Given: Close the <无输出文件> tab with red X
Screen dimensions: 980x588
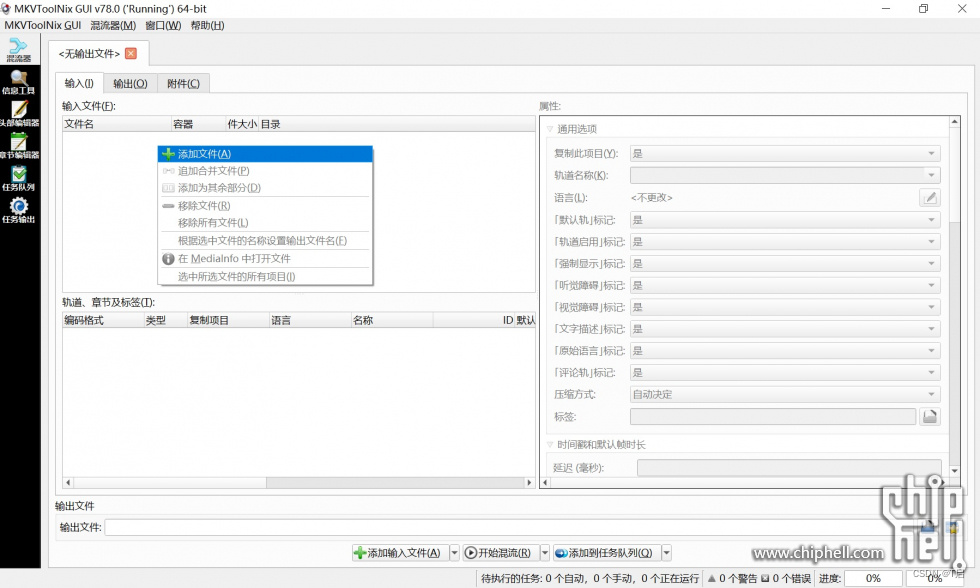Looking at the screenshot, I should click(131, 54).
